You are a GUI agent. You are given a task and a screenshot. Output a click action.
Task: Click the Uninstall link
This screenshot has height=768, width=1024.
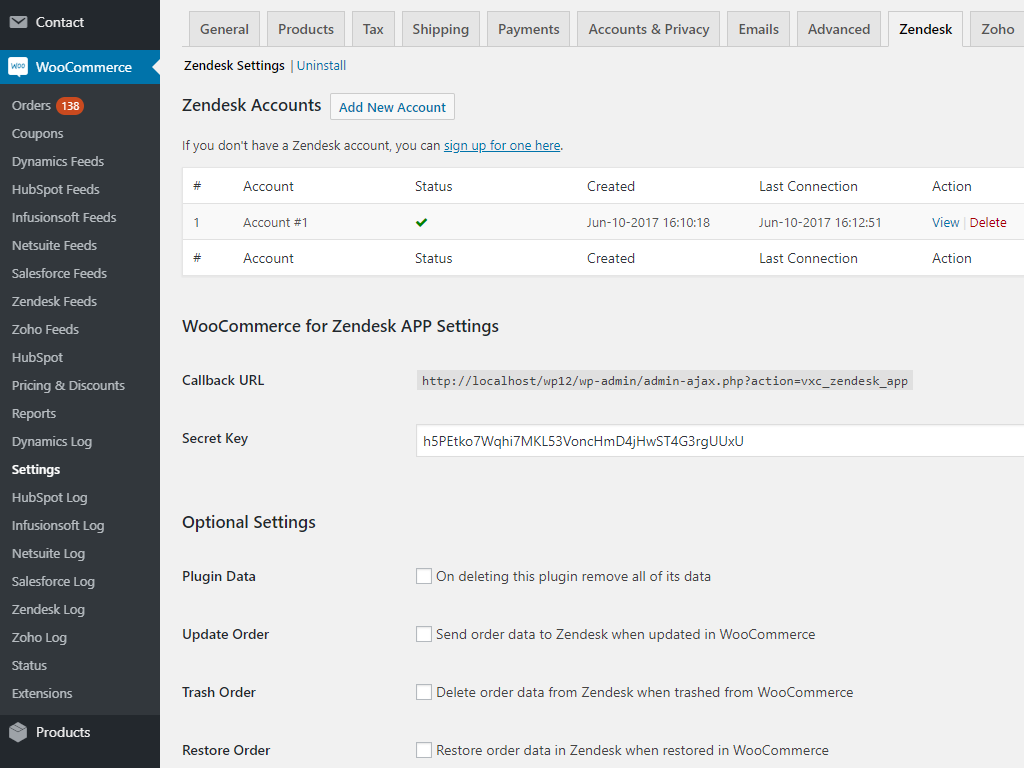point(322,66)
